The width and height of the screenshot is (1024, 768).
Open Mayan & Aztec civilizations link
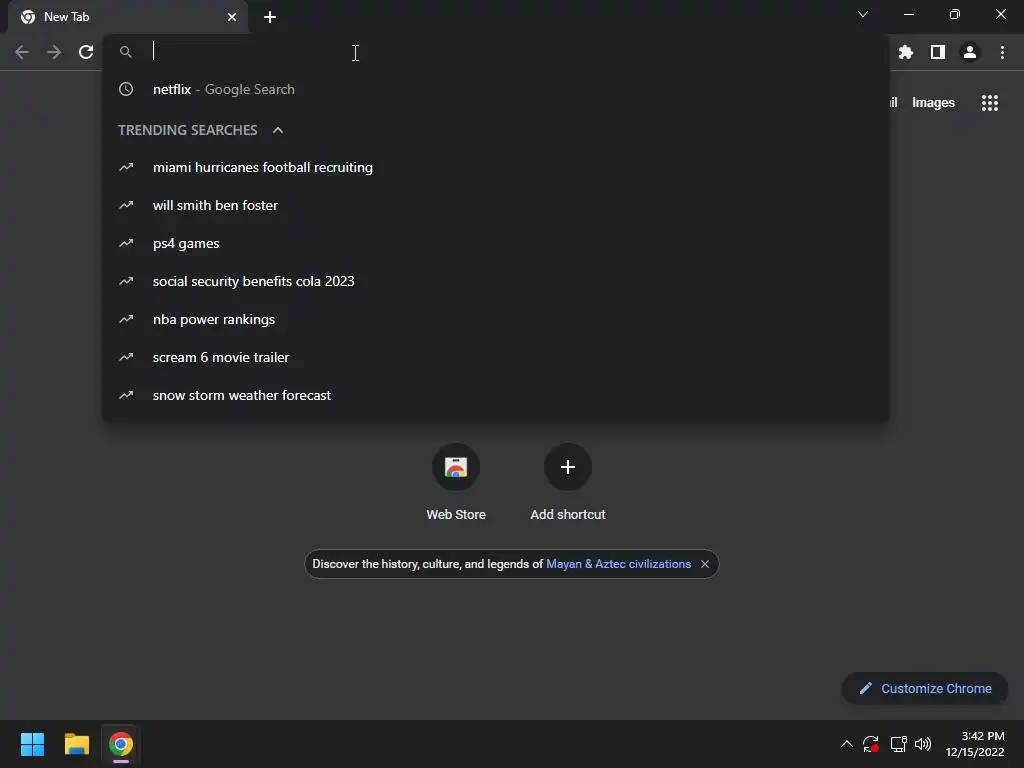point(618,564)
